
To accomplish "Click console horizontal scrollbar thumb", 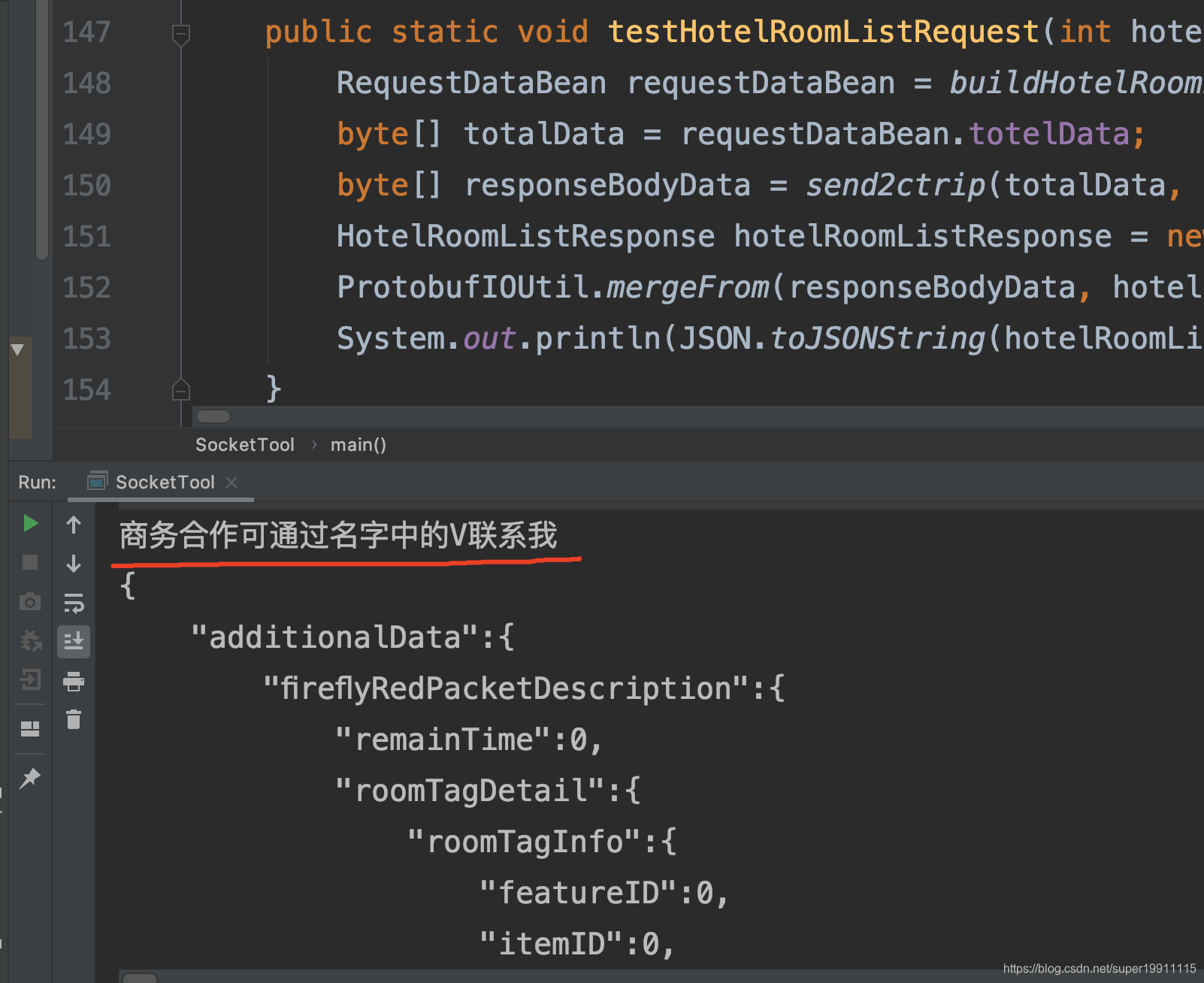I will 139,978.
